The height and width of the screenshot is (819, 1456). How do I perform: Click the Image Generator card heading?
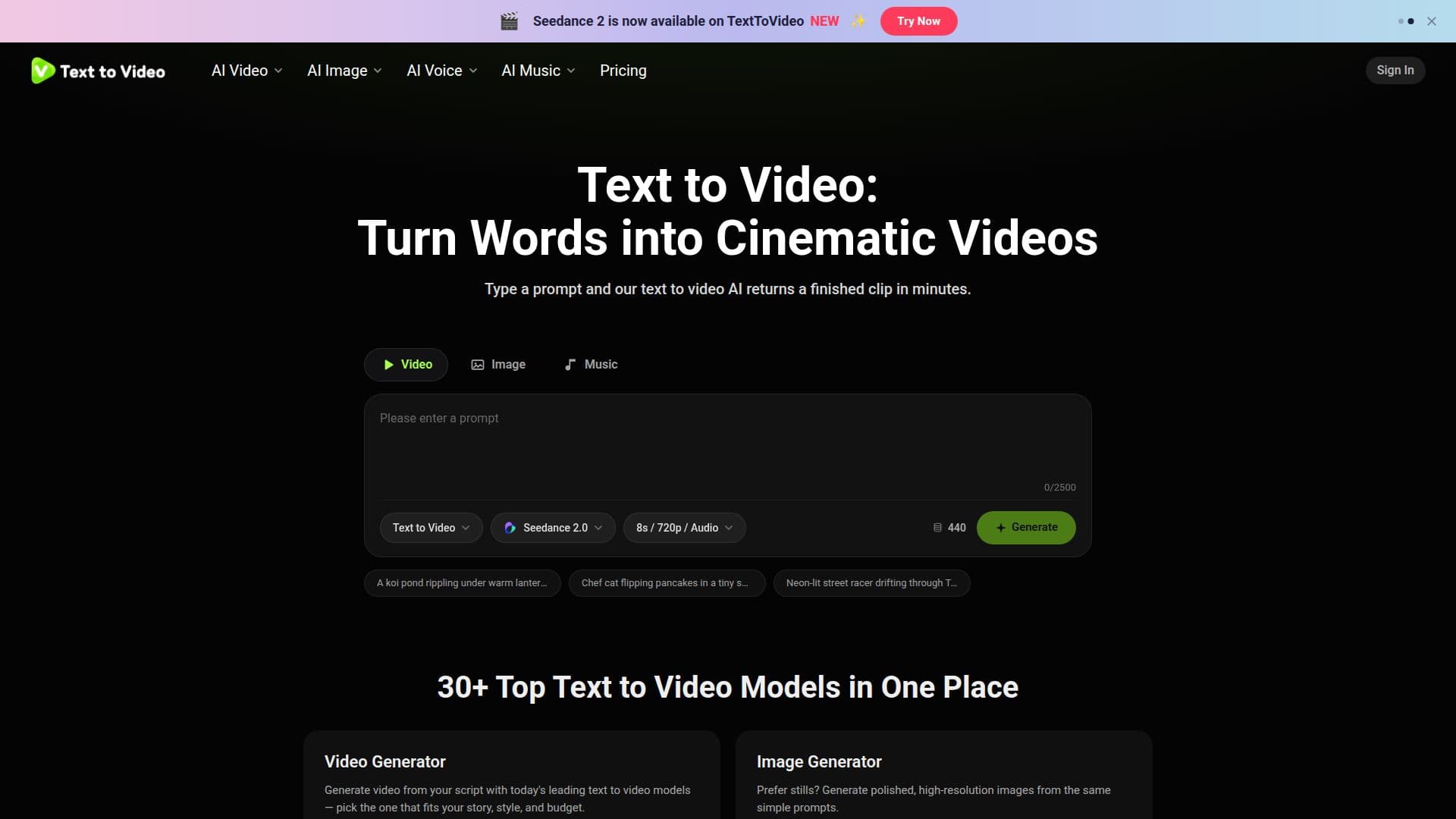(x=819, y=762)
